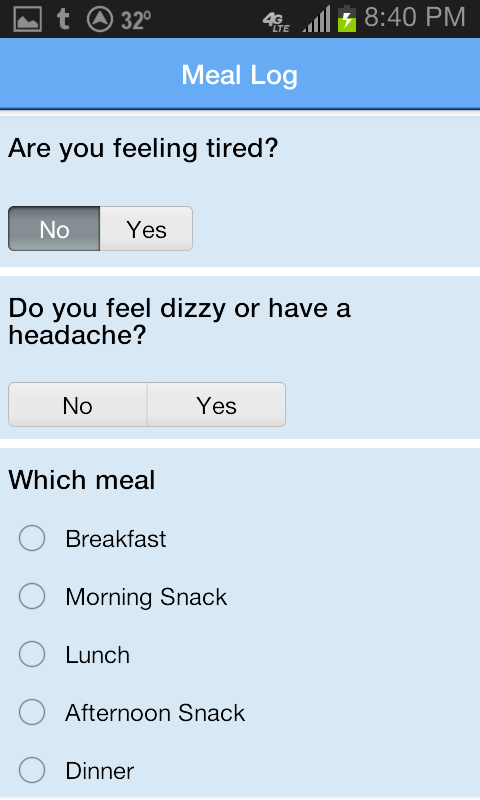The width and height of the screenshot is (480, 800).
Task: Tap the picture notification icon in status bar
Action: (x=27, y=19)
